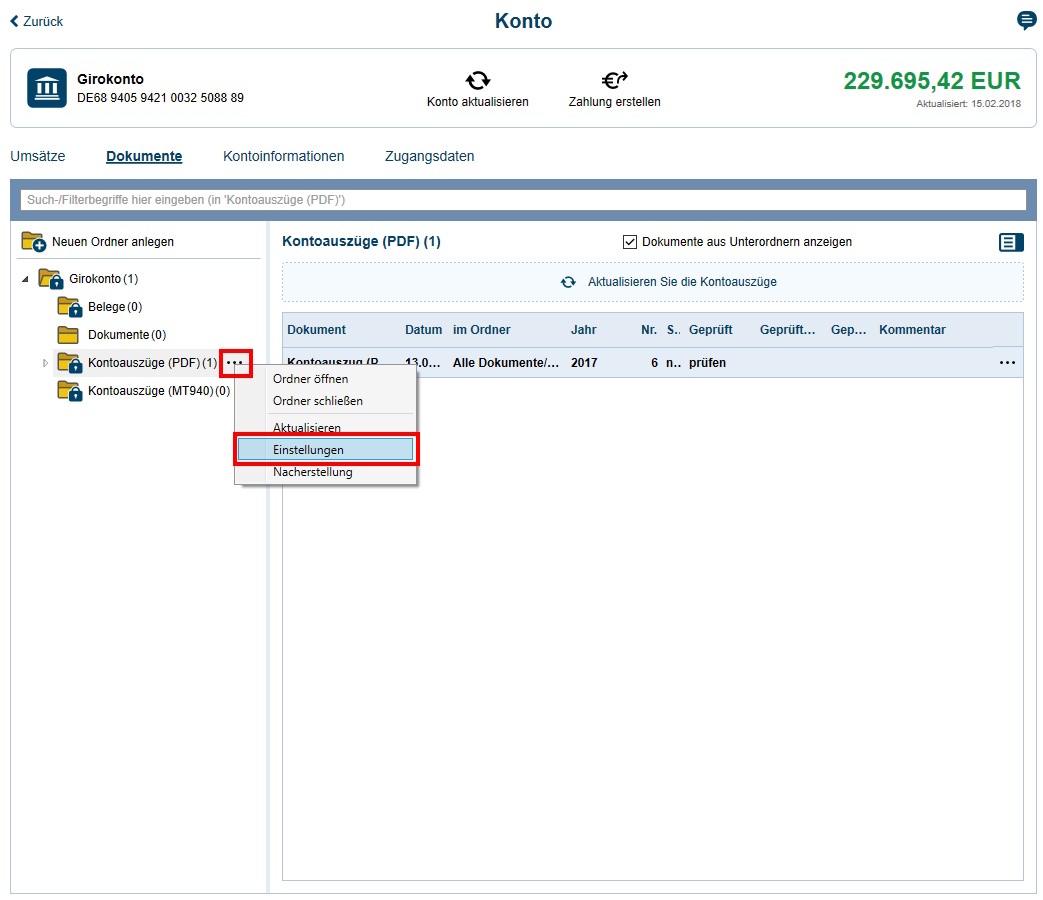This screenshot has width=1043, height=900.
Task: Choose Nacherstellung from the context menu
Action: (313, 472)
